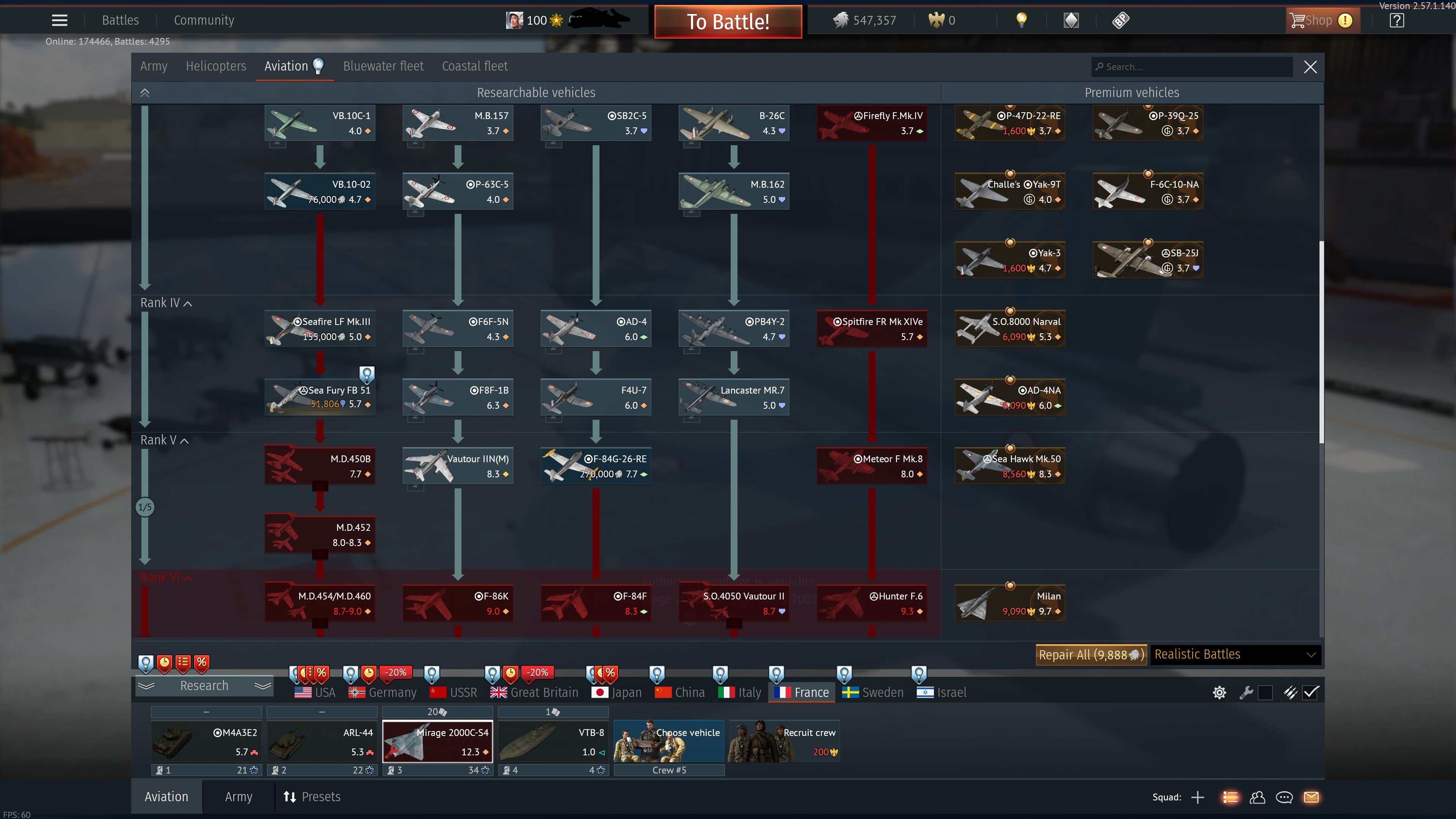This screenshot has height=819, width=1456.
Task: Click the percent discount icon above Research
Action: pos(201,663)
